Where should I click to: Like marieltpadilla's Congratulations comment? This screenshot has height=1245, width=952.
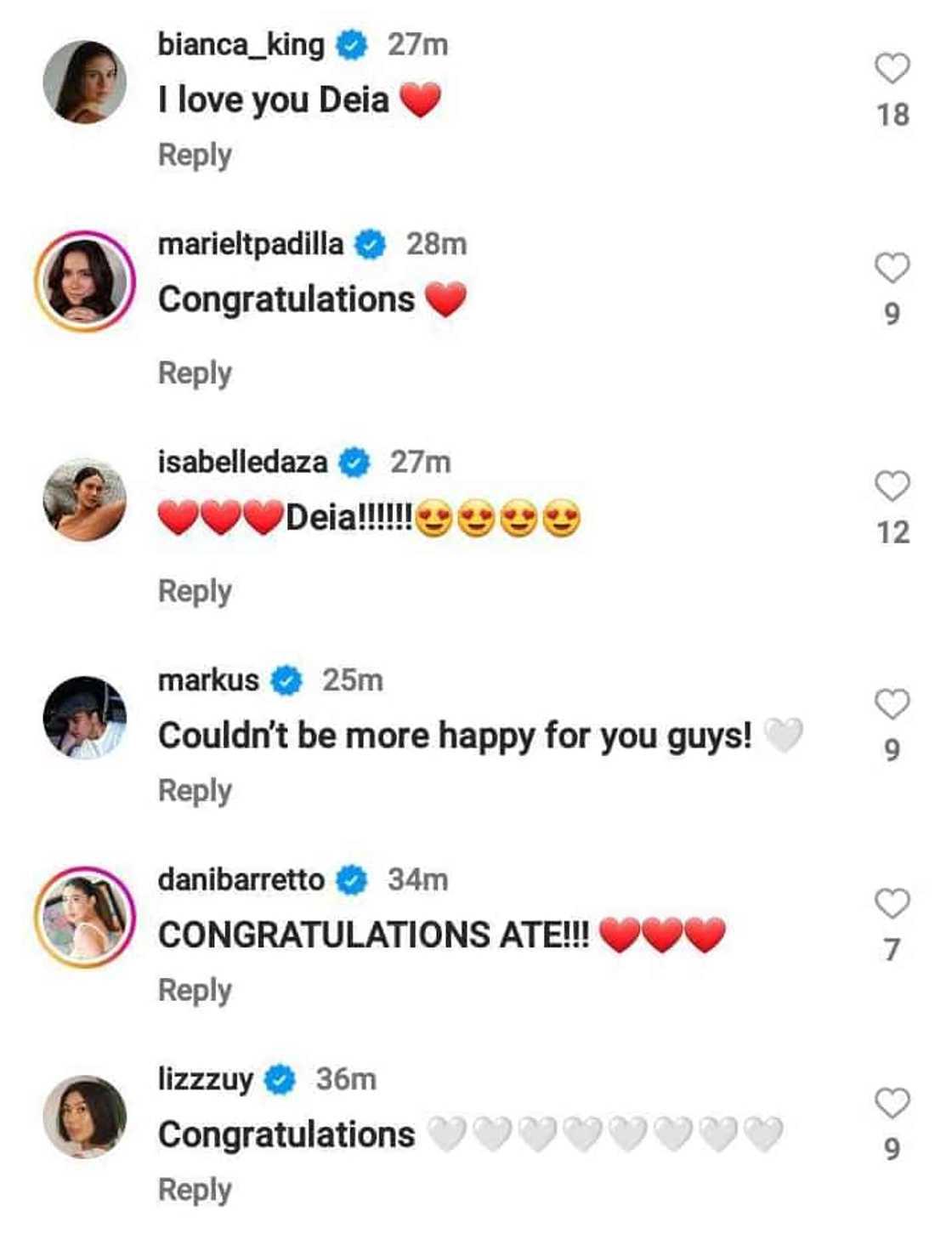[x=892, y=268]
